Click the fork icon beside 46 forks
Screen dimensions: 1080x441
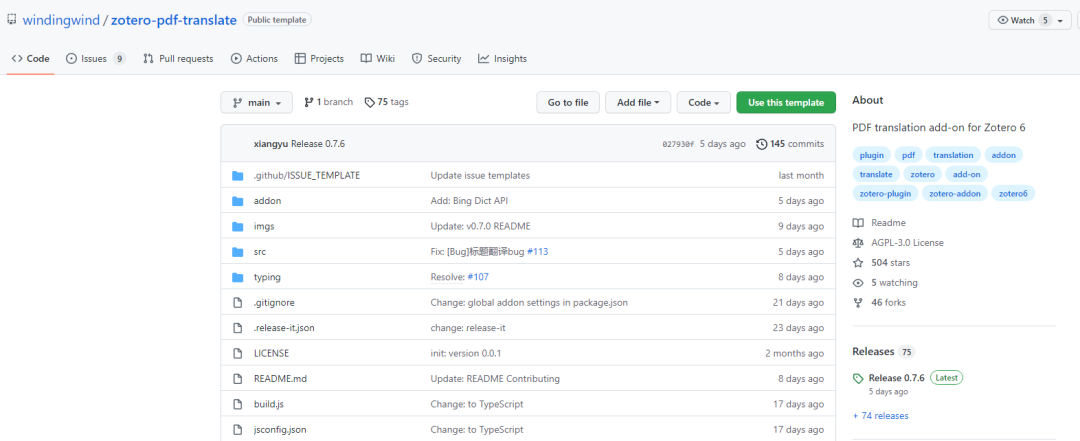tap(858, 302)
